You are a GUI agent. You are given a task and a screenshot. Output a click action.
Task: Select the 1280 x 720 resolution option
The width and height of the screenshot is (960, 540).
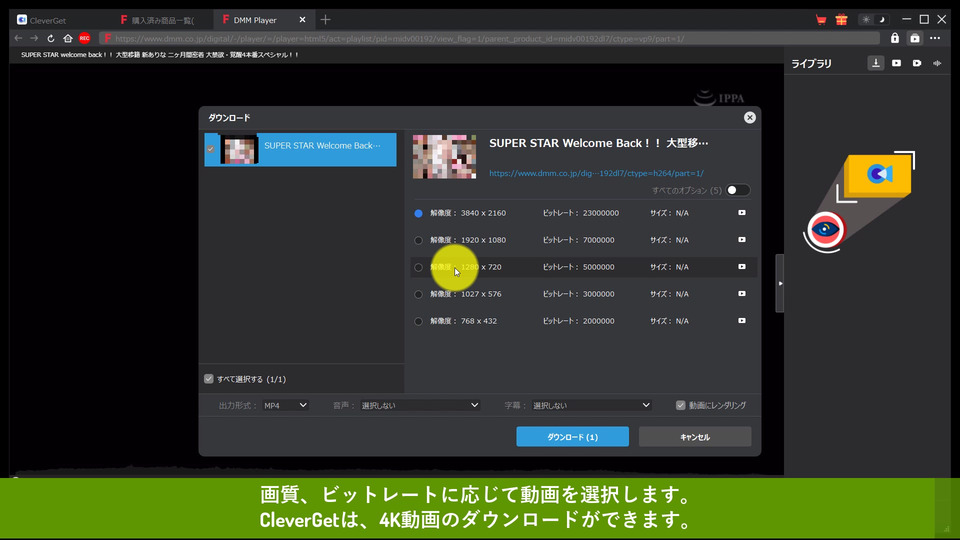[x=418, y=267]
